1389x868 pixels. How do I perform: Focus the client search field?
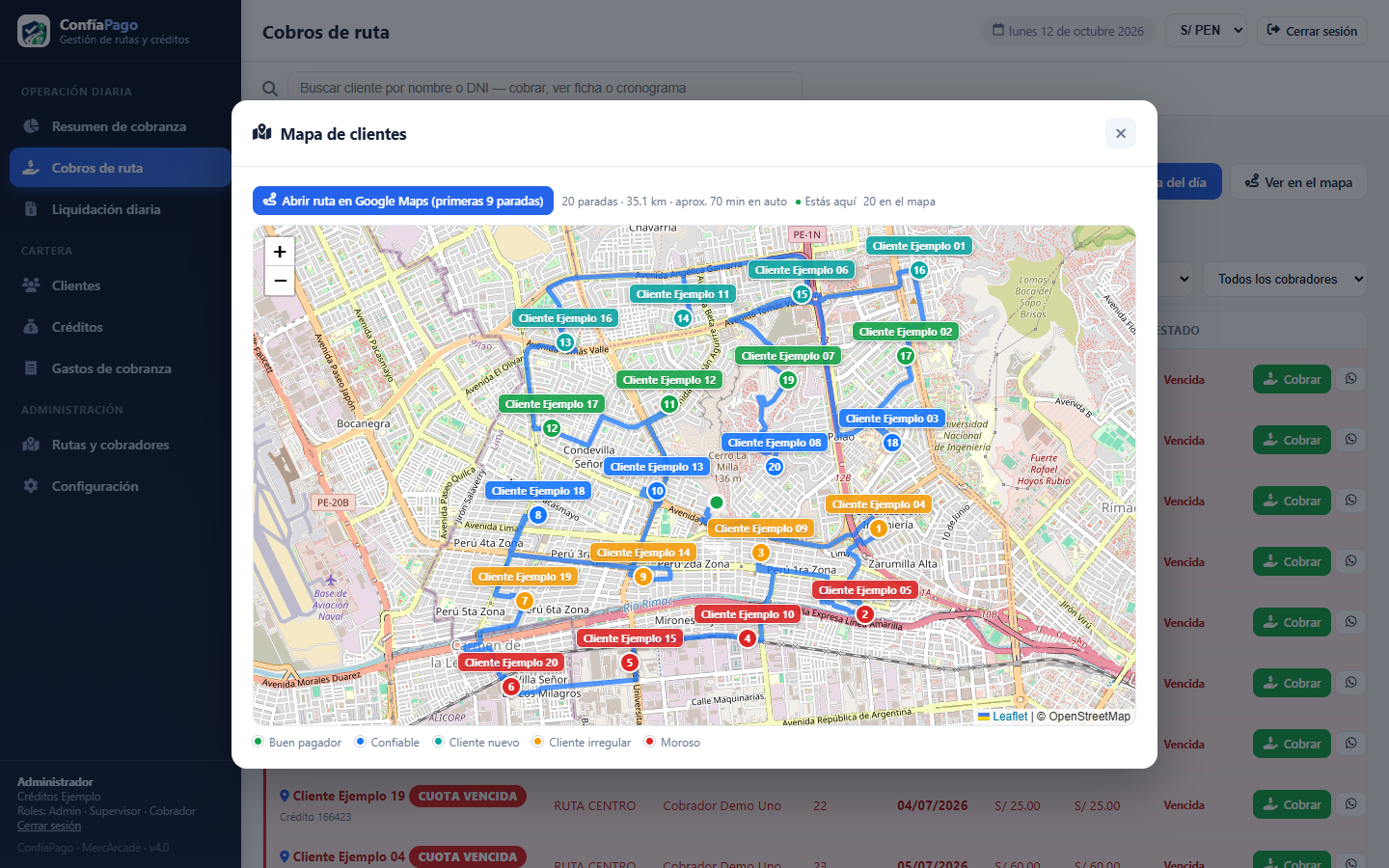click(x=544, y=88)
